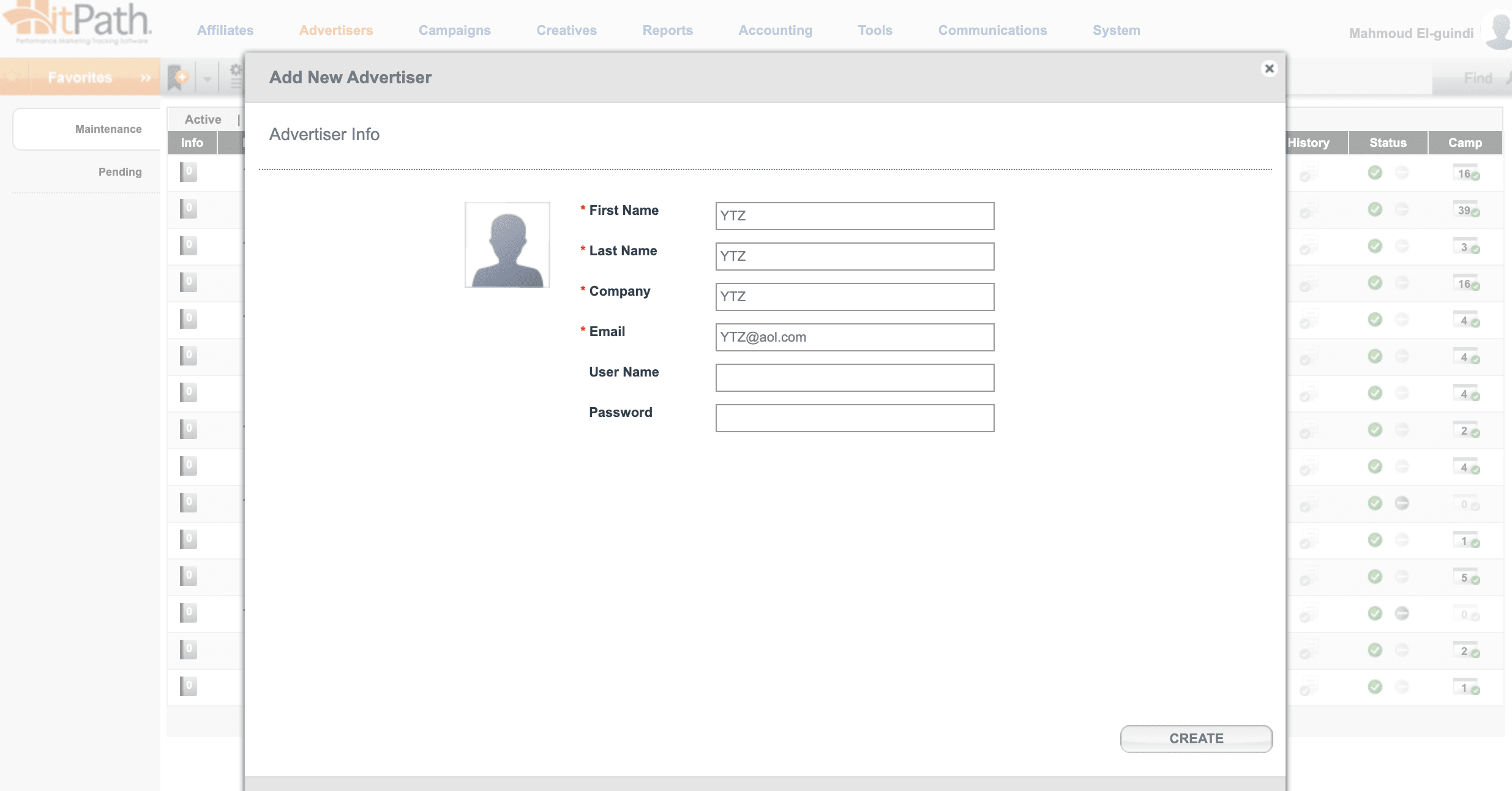Viewport: 1512px width, 791px height.
Task: Select the Pending sidebar link
Action: pos(120,172)
